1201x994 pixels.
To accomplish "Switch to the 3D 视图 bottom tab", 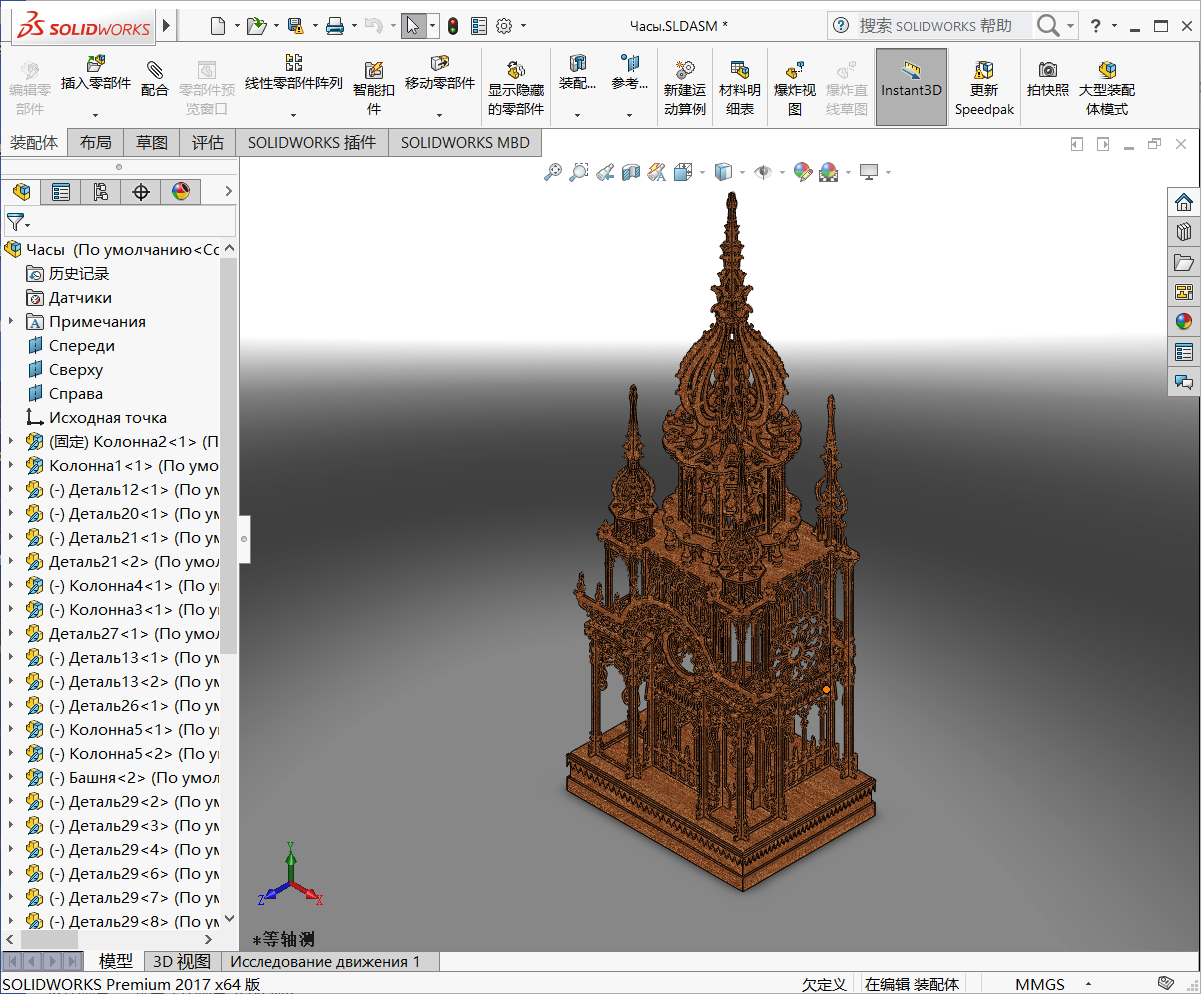I will click(x=182, y=962).
